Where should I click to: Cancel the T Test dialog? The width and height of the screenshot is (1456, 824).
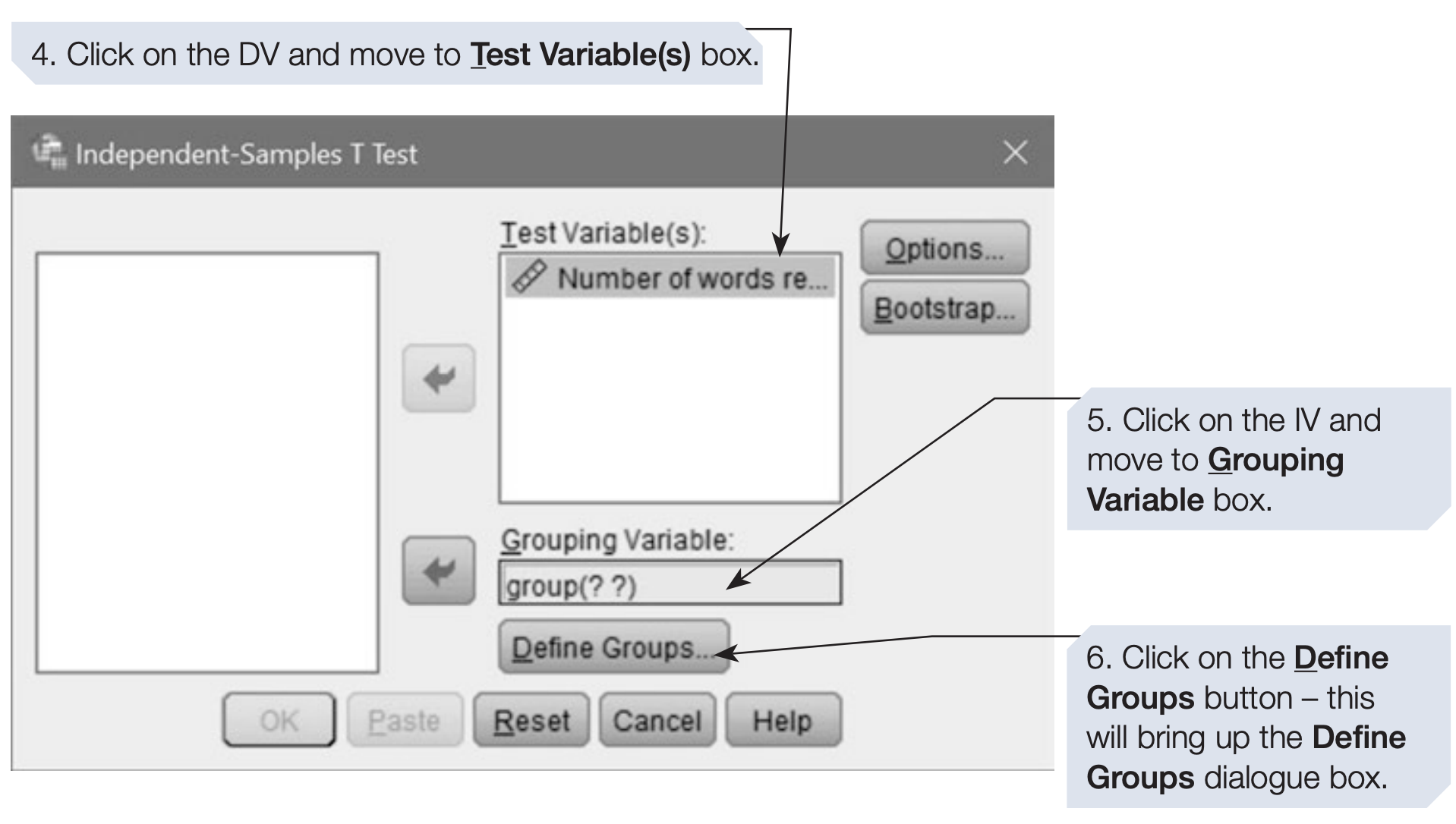(657, 720)
